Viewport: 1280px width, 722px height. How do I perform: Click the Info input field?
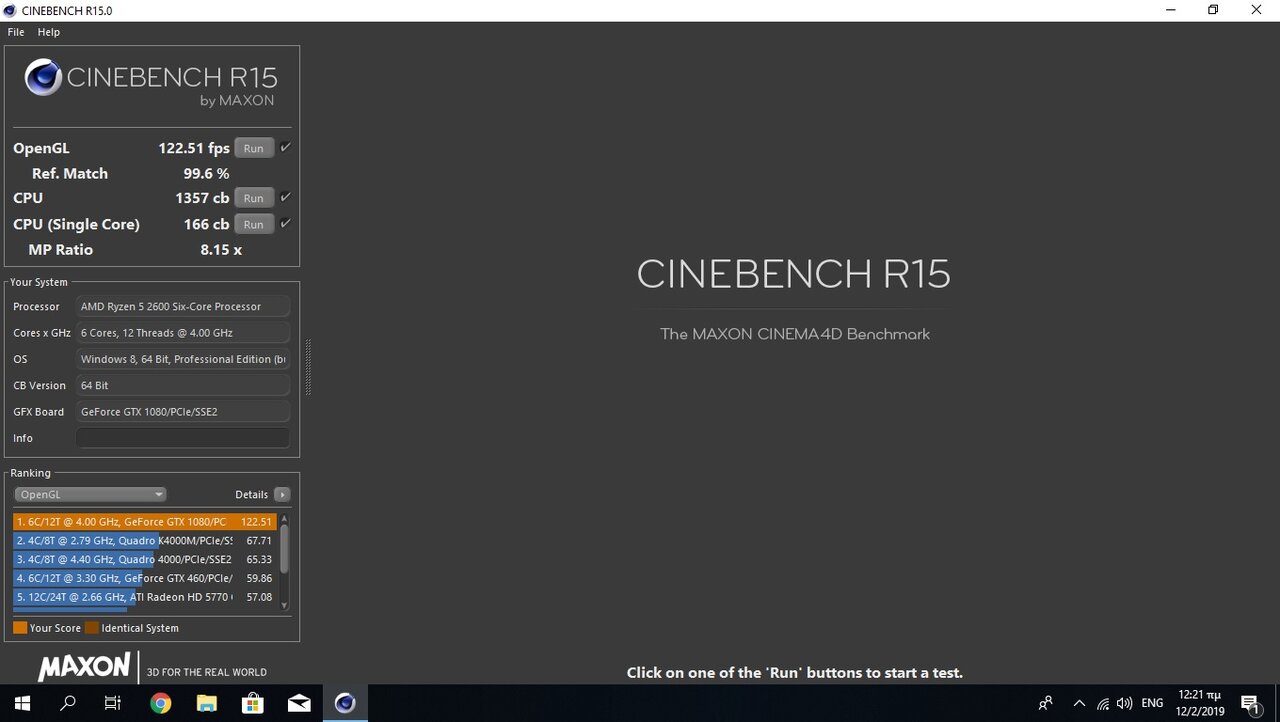[x=183, y=438]
